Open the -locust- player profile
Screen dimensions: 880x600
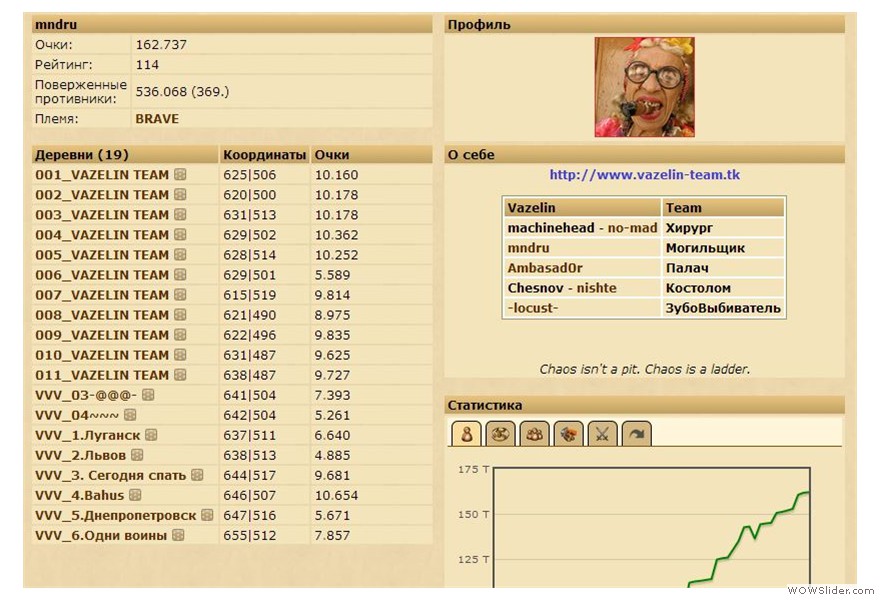click(x=533, y=308)
